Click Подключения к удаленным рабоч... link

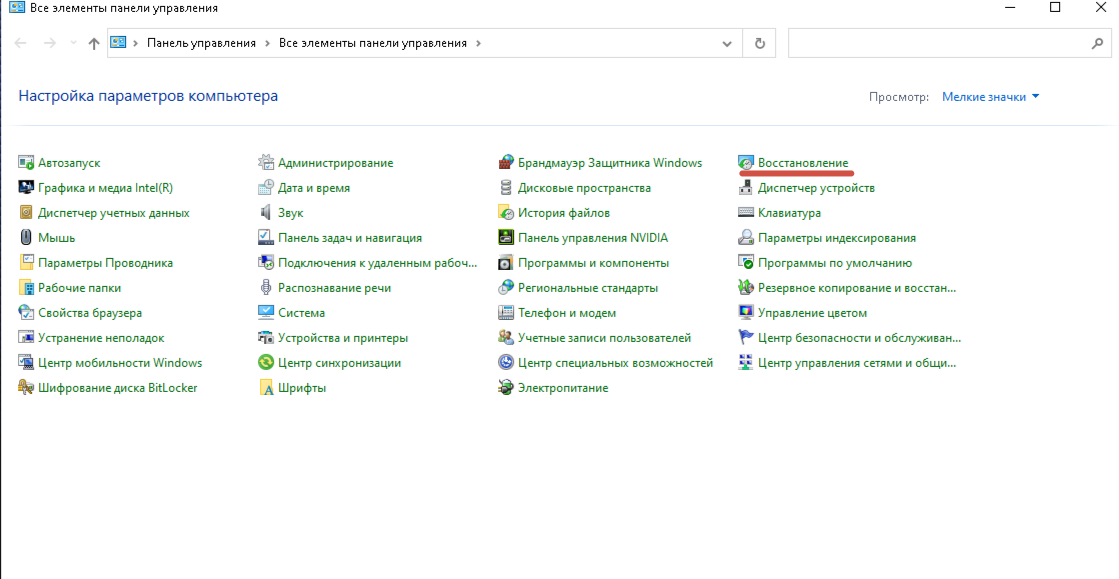click(x=377, y=263)
